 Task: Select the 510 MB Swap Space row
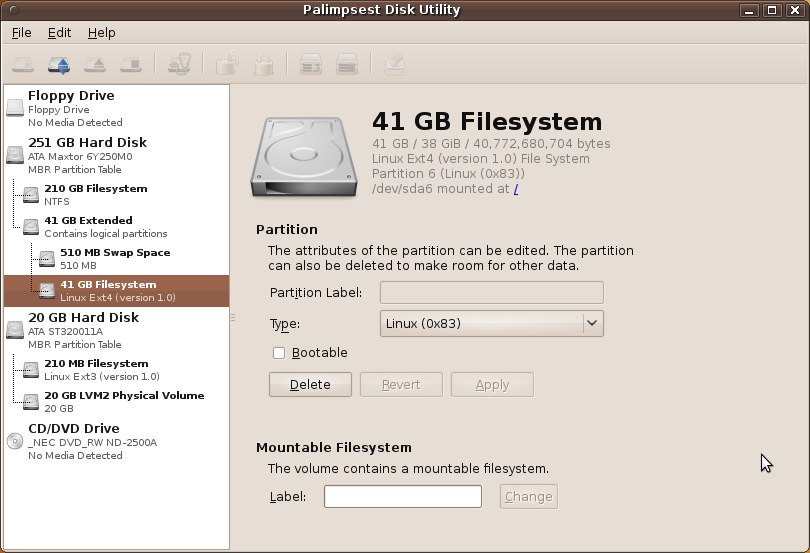point(117,259)
